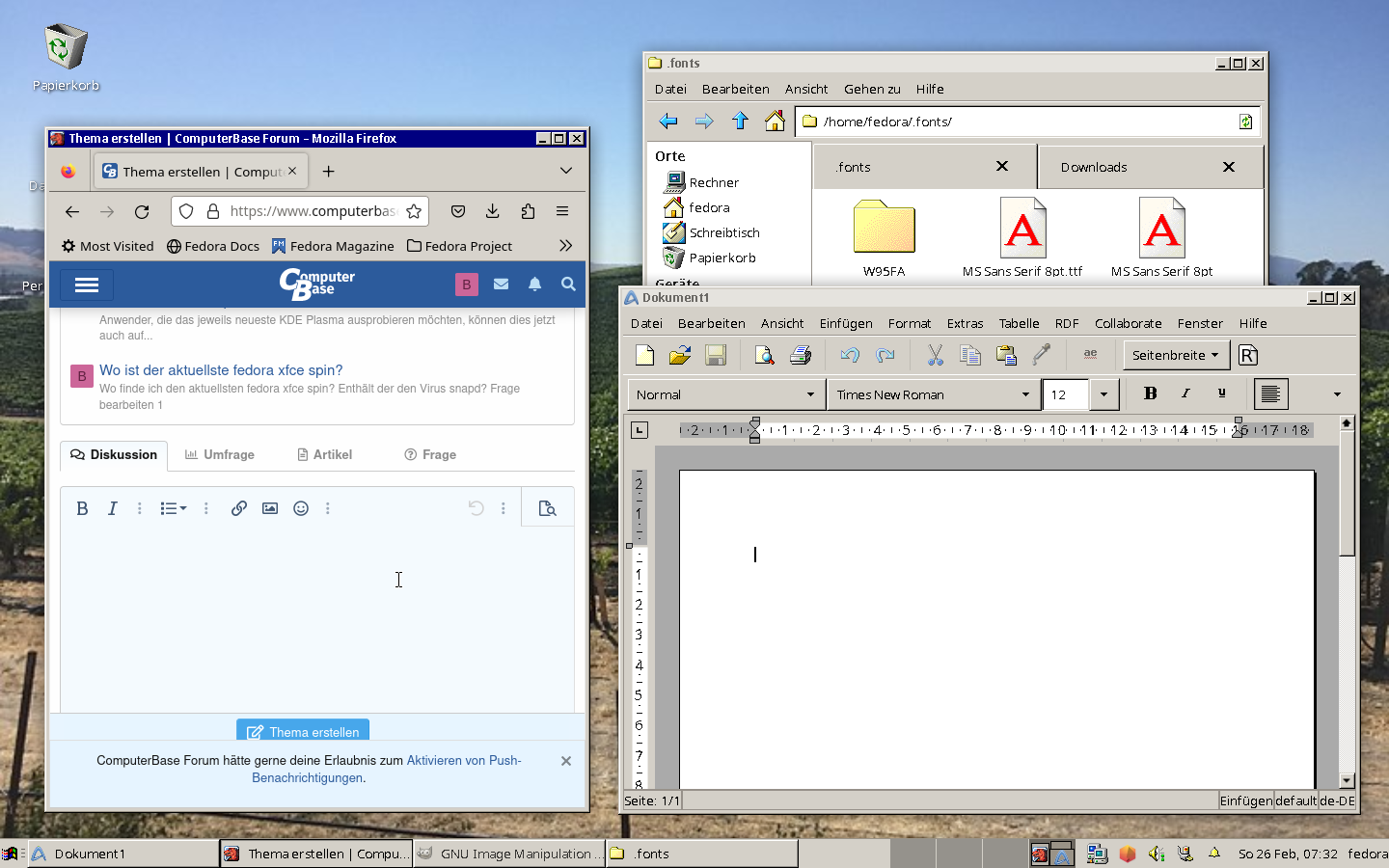
Task: Copy selection in Dokument1 toolbar
Action: 970,355
